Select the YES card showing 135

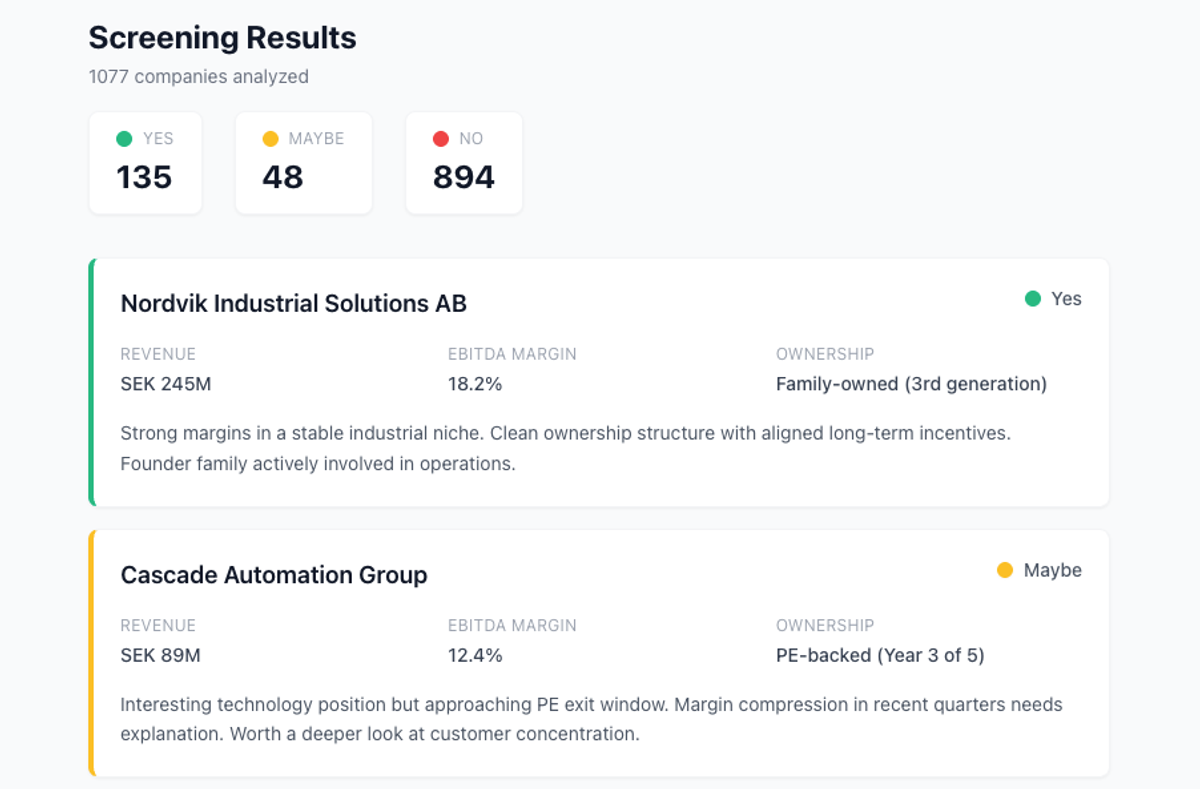tap(145, 162)
